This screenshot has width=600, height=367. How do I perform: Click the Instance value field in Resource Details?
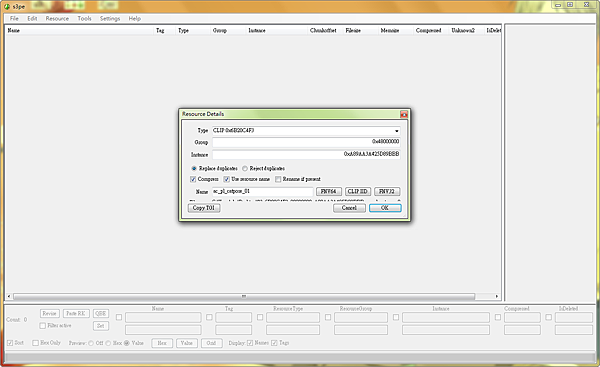tap(306, 154)
